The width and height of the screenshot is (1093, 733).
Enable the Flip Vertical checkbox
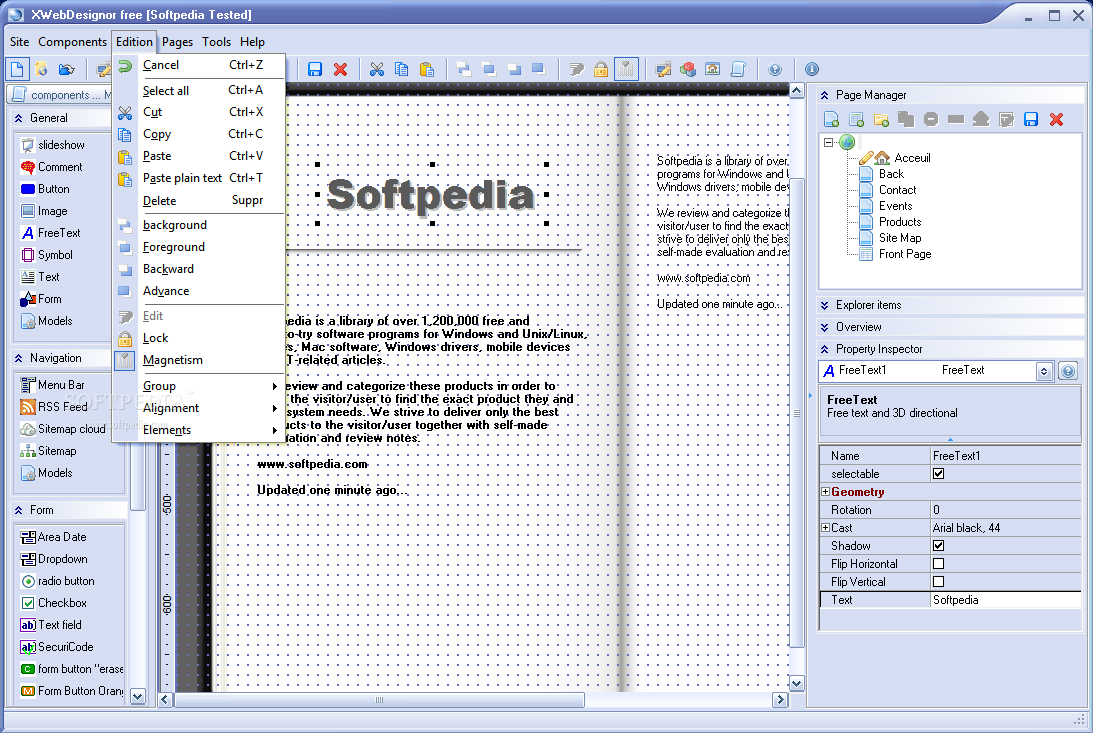coord(938,582)
